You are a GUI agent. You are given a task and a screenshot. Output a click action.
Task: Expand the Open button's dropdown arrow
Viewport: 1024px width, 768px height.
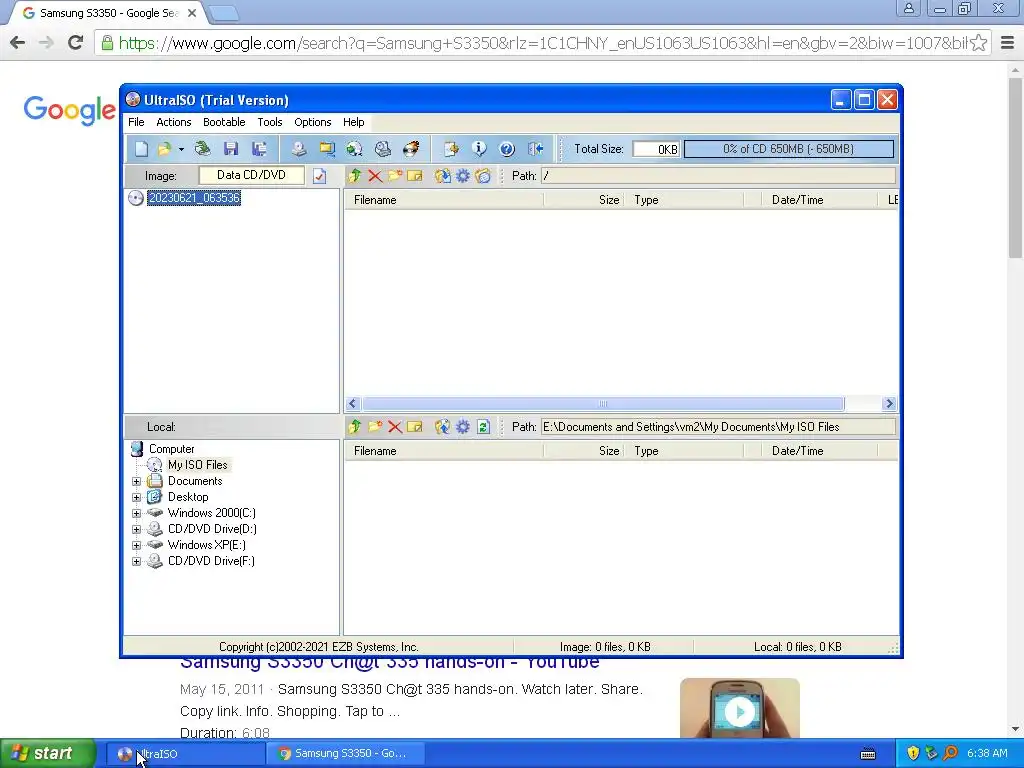(x=181, y=150)
